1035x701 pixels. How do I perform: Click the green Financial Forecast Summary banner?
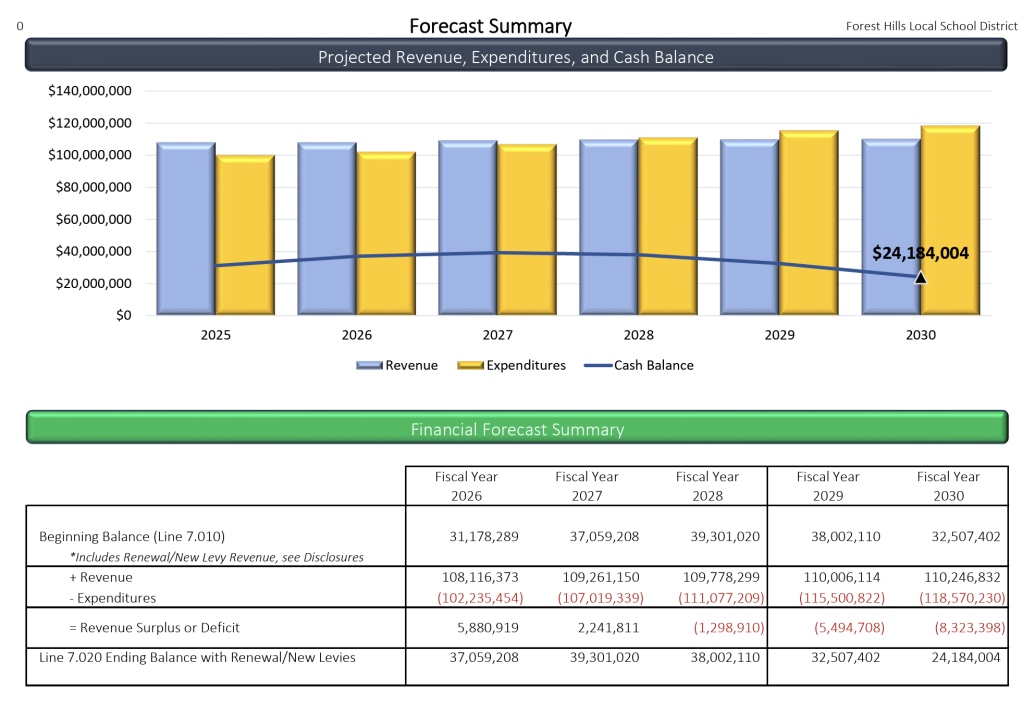[x=516, y=429]
